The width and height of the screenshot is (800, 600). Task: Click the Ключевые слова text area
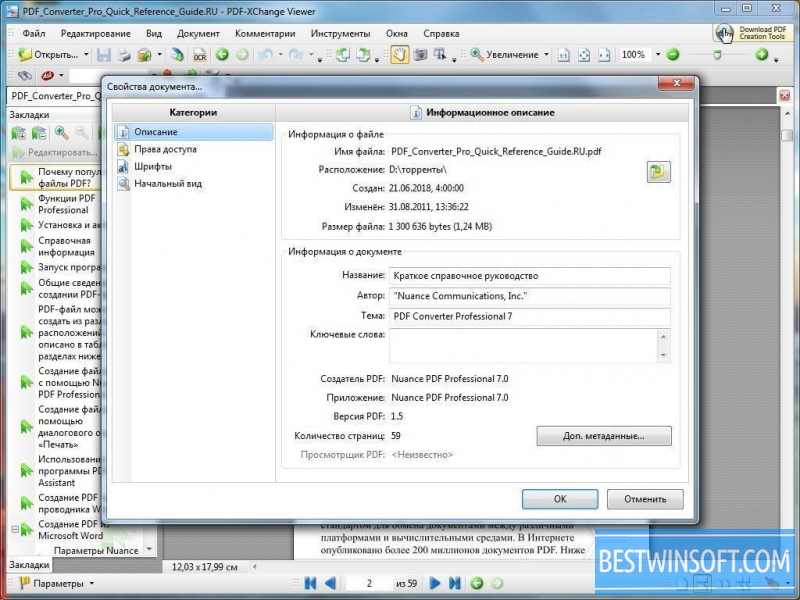(524, 345)
